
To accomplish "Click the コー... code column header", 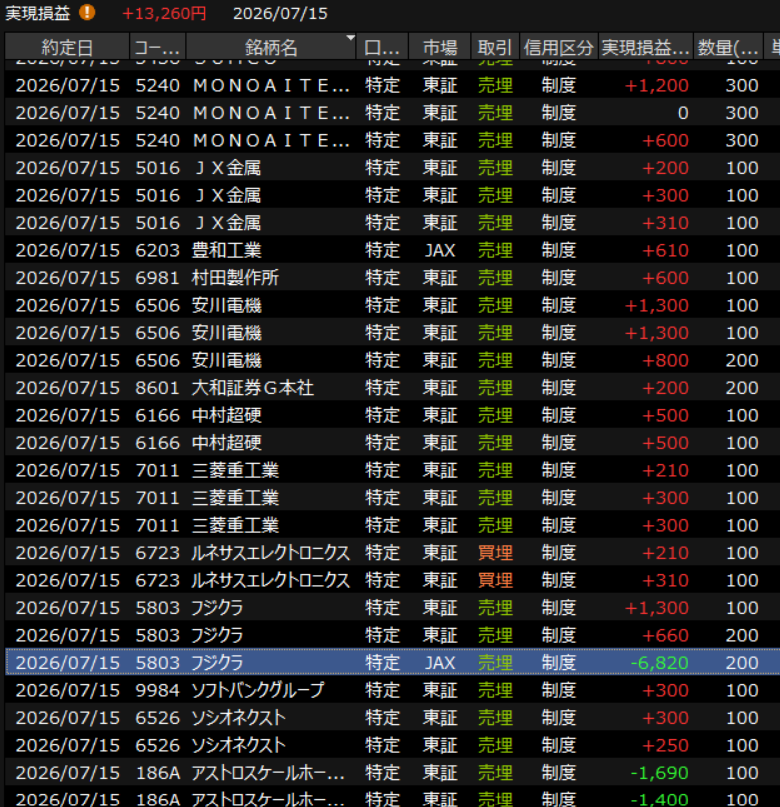I will pyautogui.click(x=157, y=48).
